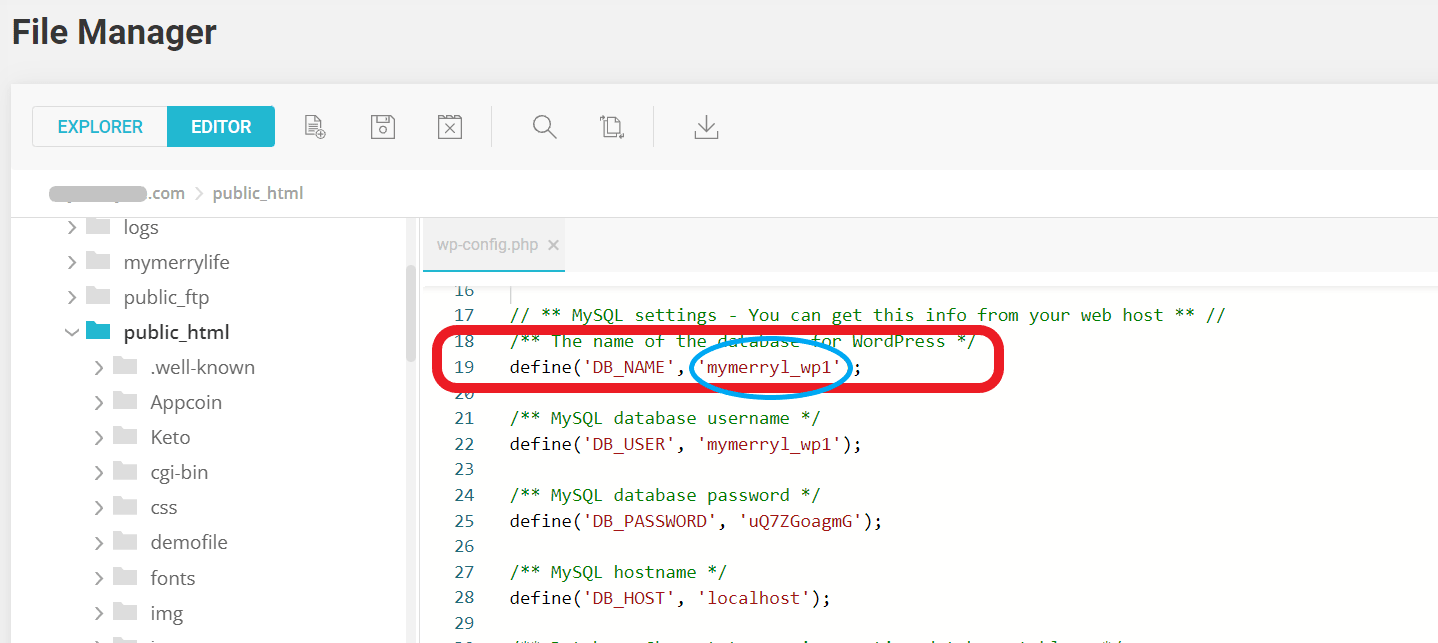Click the copy/replace documents icon

[612, 127]
